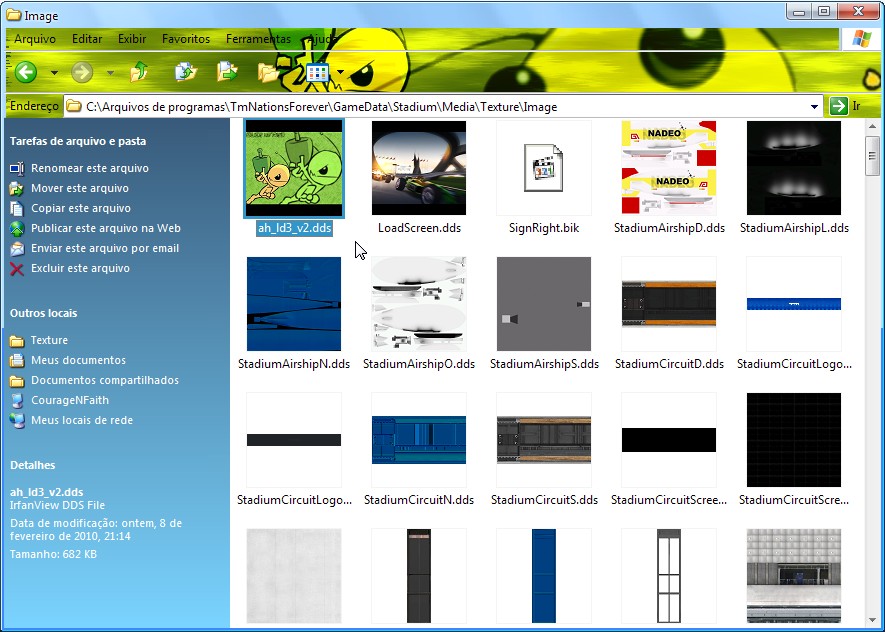The height and width of the screenshot is (632, 885).
Task: Click Publicar este arquivo na Web
Action: point(106,228)
